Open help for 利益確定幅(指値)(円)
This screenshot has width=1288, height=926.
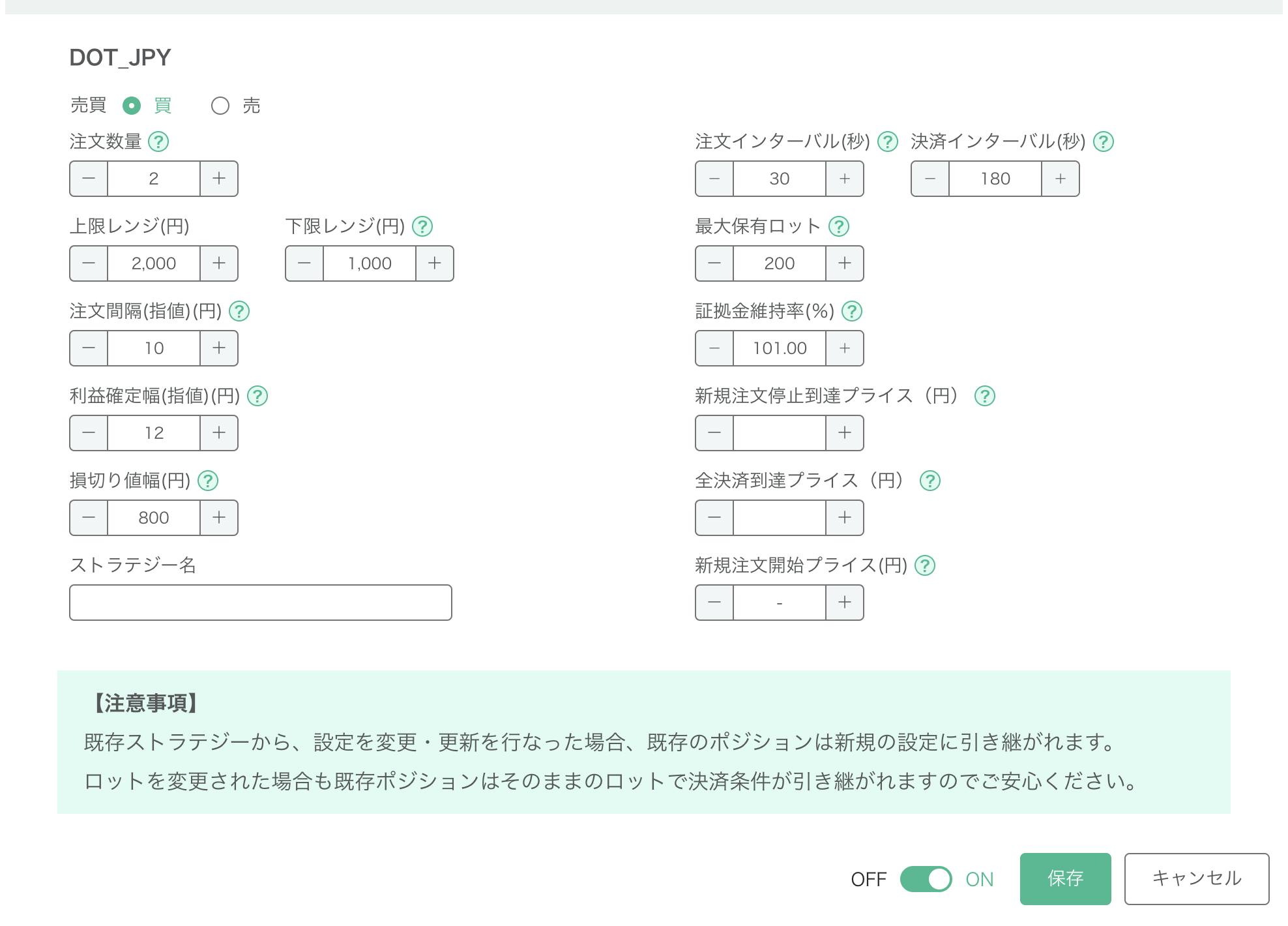click(259, 395)
